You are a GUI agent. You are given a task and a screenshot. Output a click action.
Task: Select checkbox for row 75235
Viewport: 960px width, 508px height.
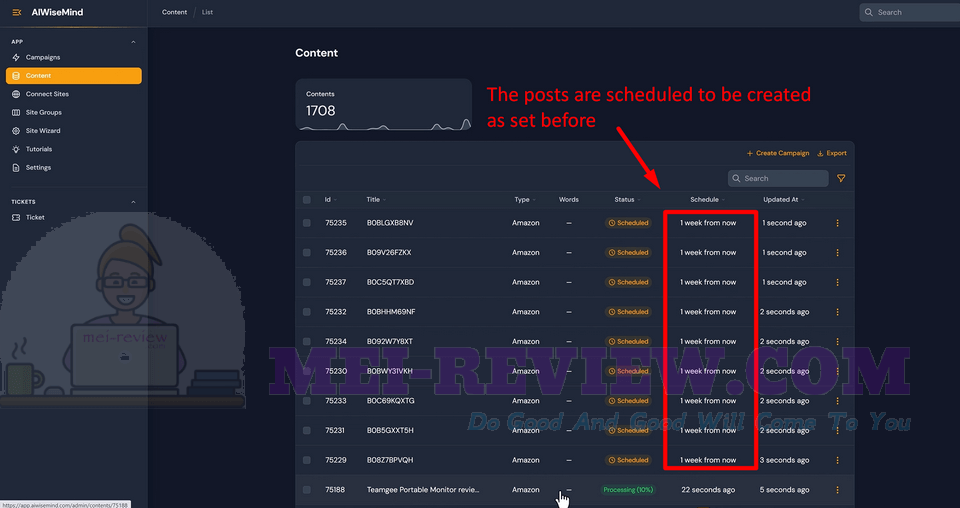pos(307,223)
